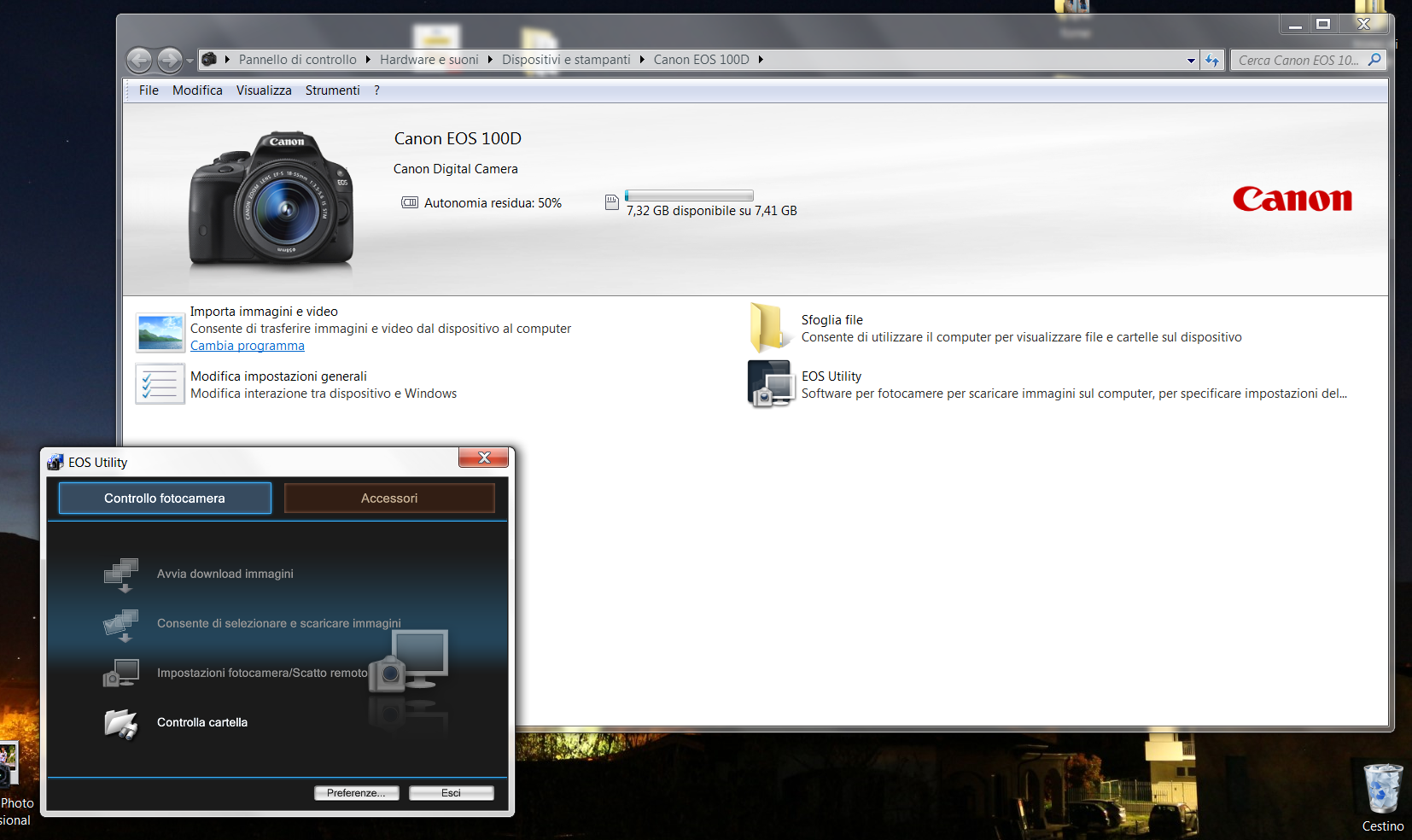Open the Cestino recycle bin
This screenshot has height=840, width=1412.
pos(1382,789)
